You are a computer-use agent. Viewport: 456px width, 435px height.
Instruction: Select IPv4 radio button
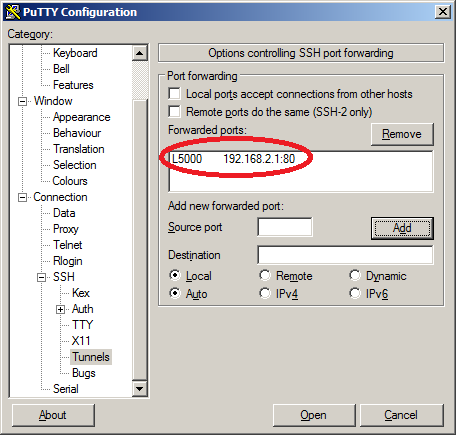265,293
